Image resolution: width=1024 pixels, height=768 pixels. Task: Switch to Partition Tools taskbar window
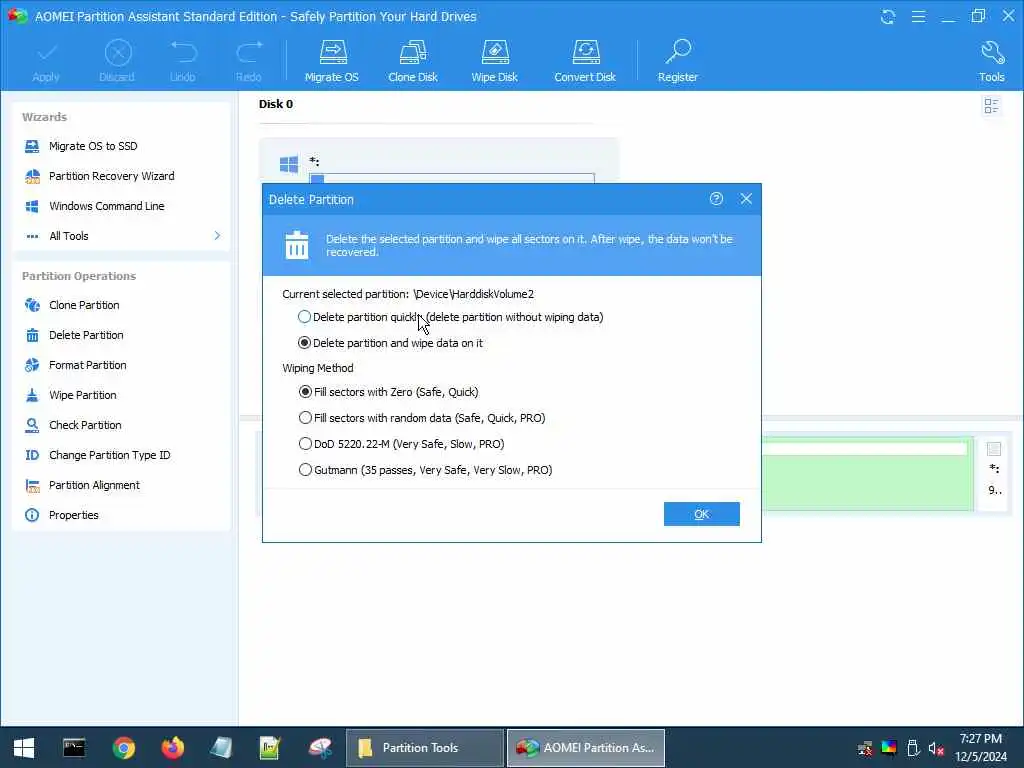click(424, 748)
